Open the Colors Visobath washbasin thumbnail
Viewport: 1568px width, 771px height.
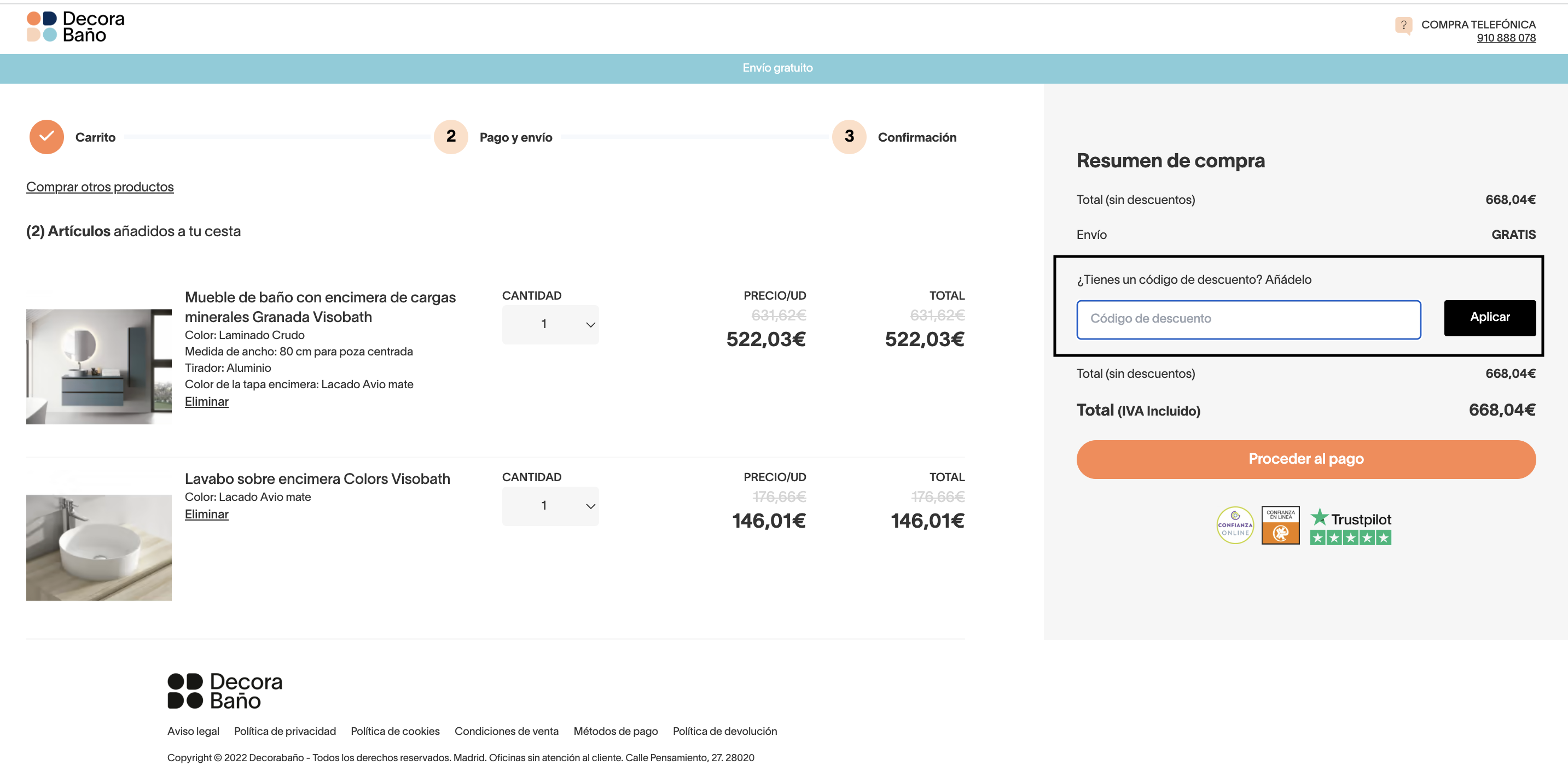coord(98,548)
